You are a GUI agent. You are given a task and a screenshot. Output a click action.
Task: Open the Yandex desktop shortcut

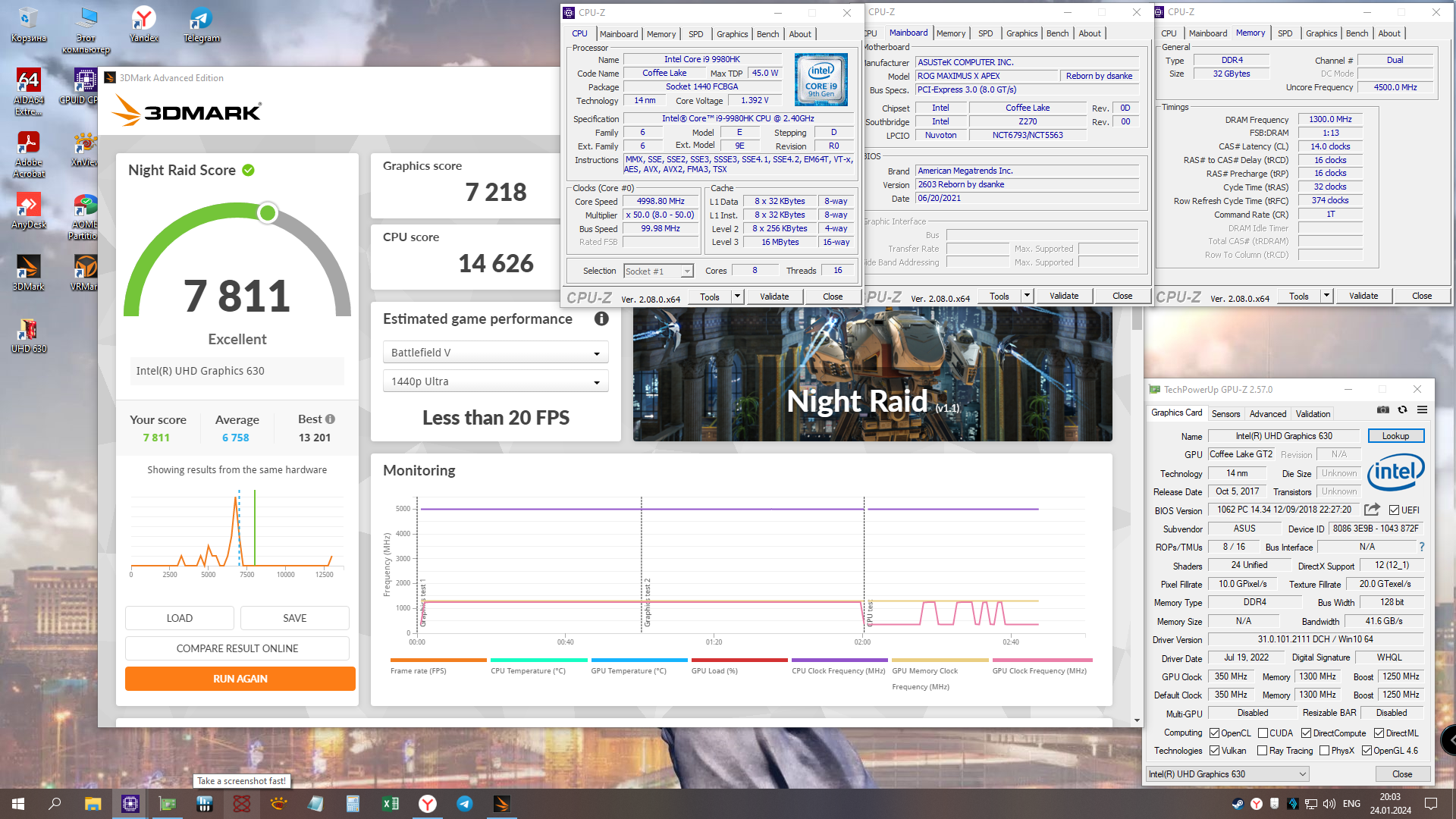[143, 24]
